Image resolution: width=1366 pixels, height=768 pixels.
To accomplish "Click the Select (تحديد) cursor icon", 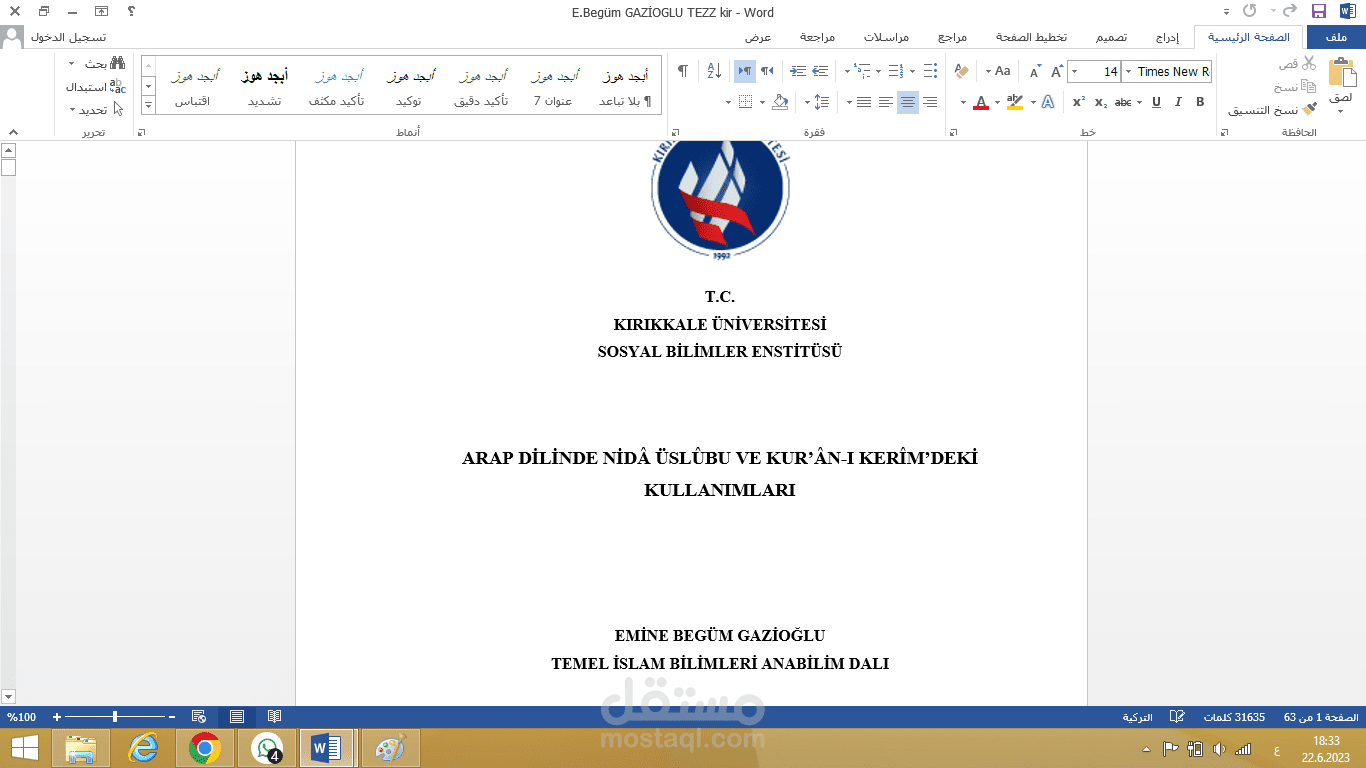I will [118, 109].
